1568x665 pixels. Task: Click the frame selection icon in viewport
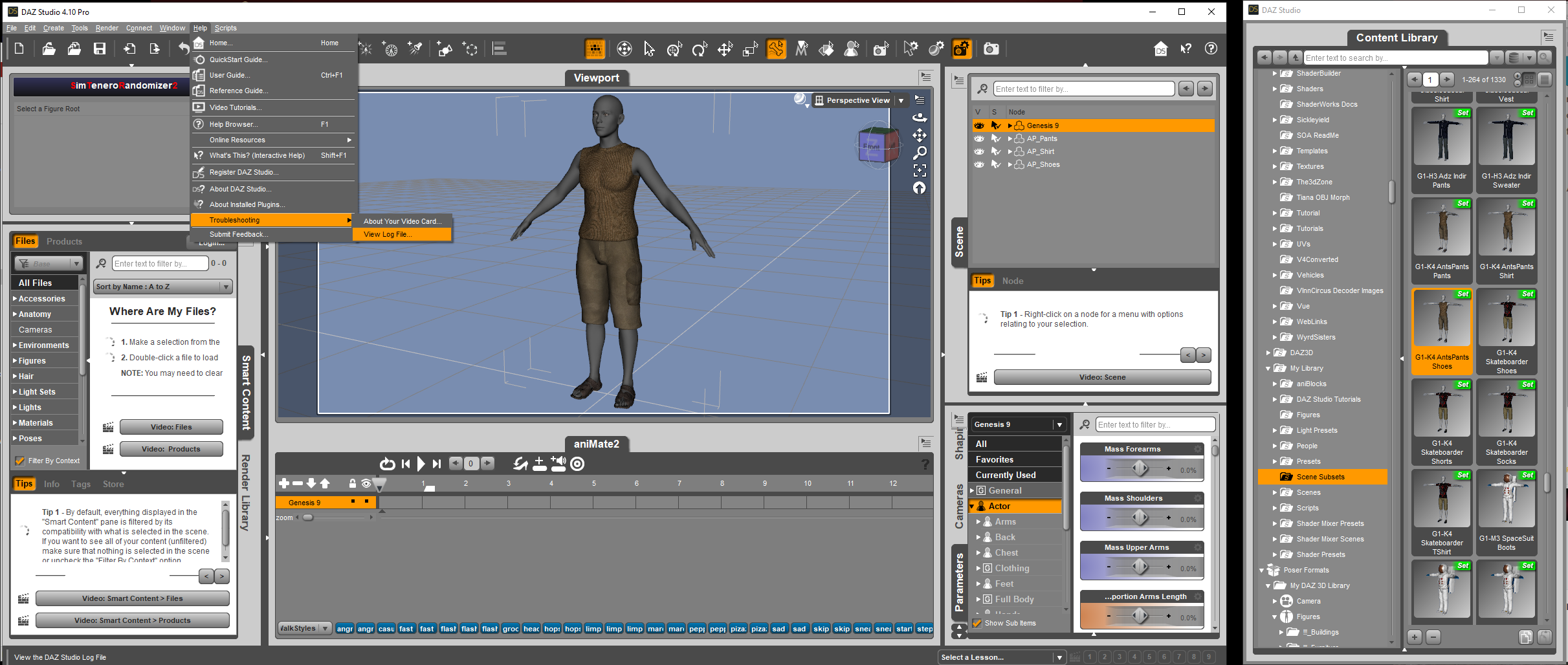click(919, 170)
